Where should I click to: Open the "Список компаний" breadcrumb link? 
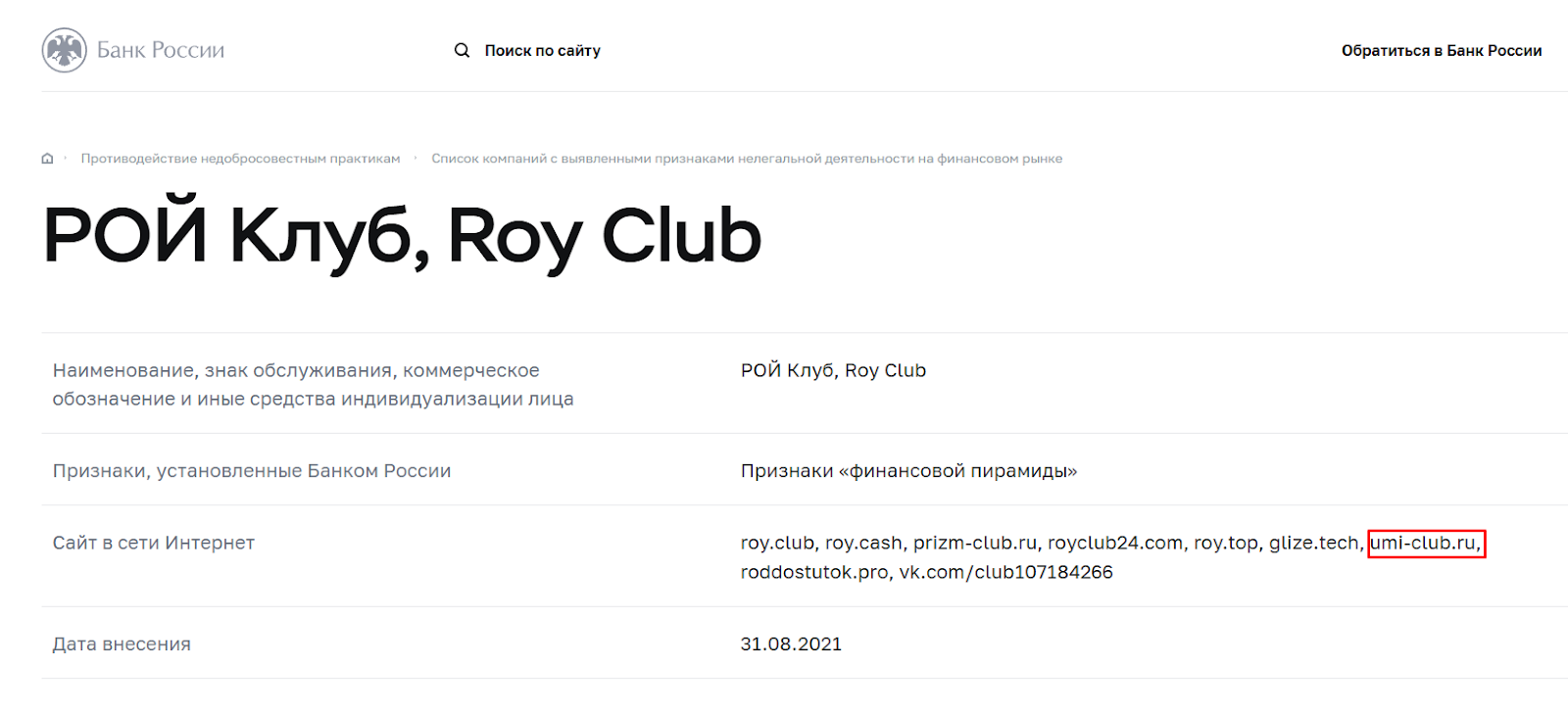[746, 159]
